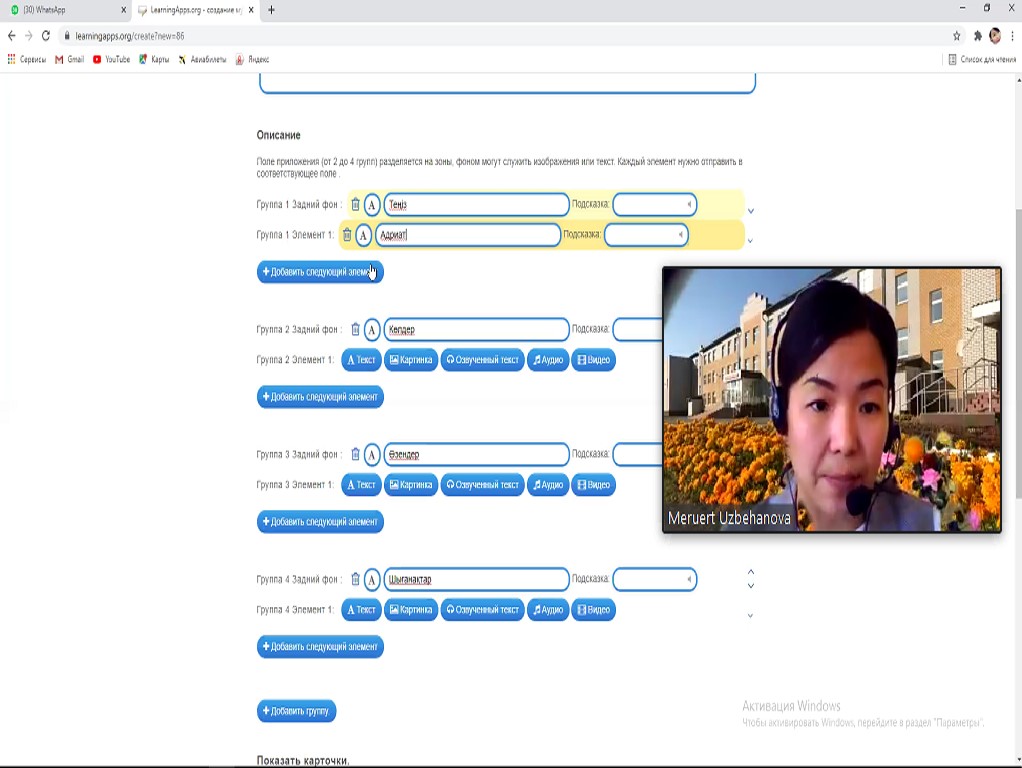Open browser extensions puzzle icon
Viewport: 1022px width, 768px height.
[977, 36]
